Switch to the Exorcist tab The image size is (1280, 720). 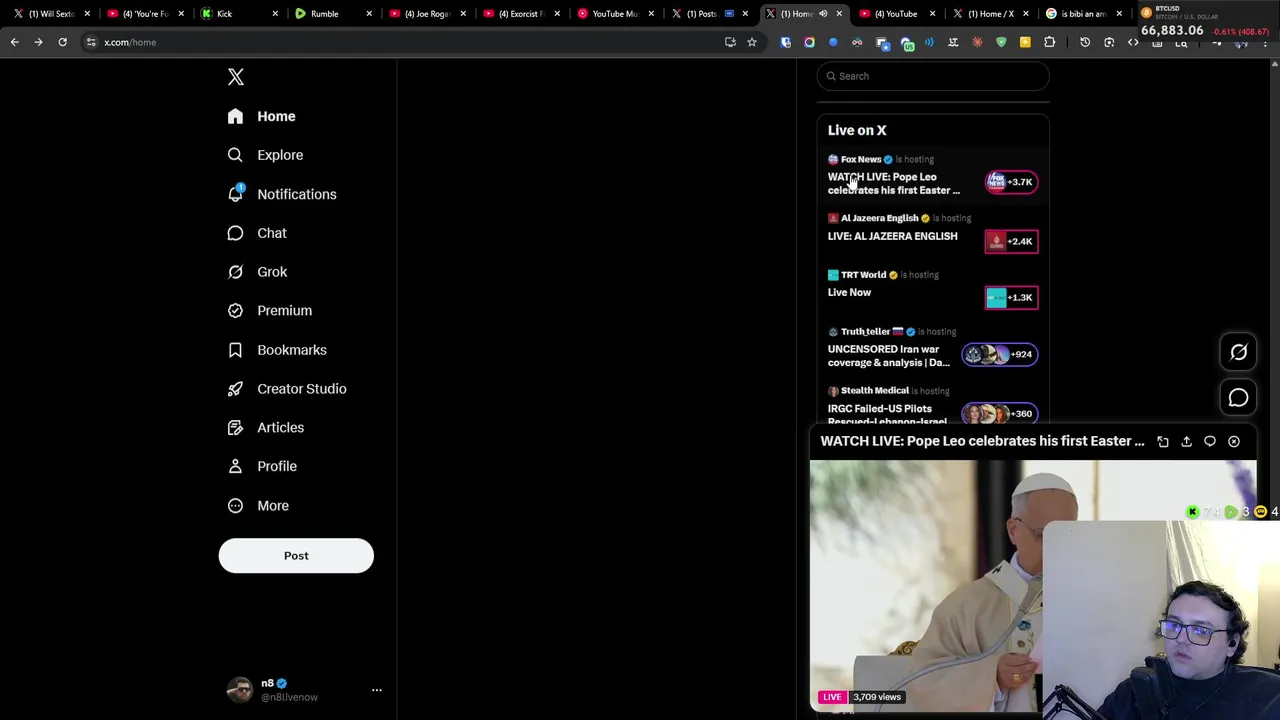[x=520, y=14]
